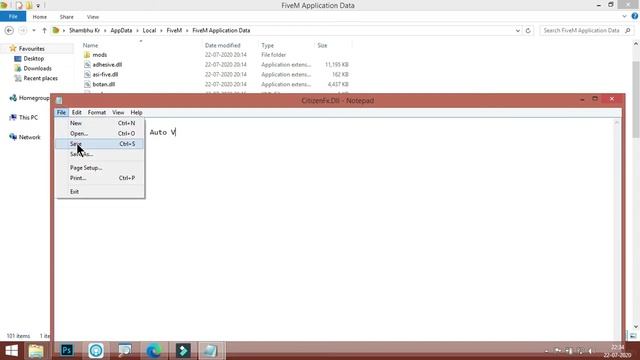640x360 pixels.
Task: Open Notepad Help menu
Action: pyautogui.click(x=136, y=112)
